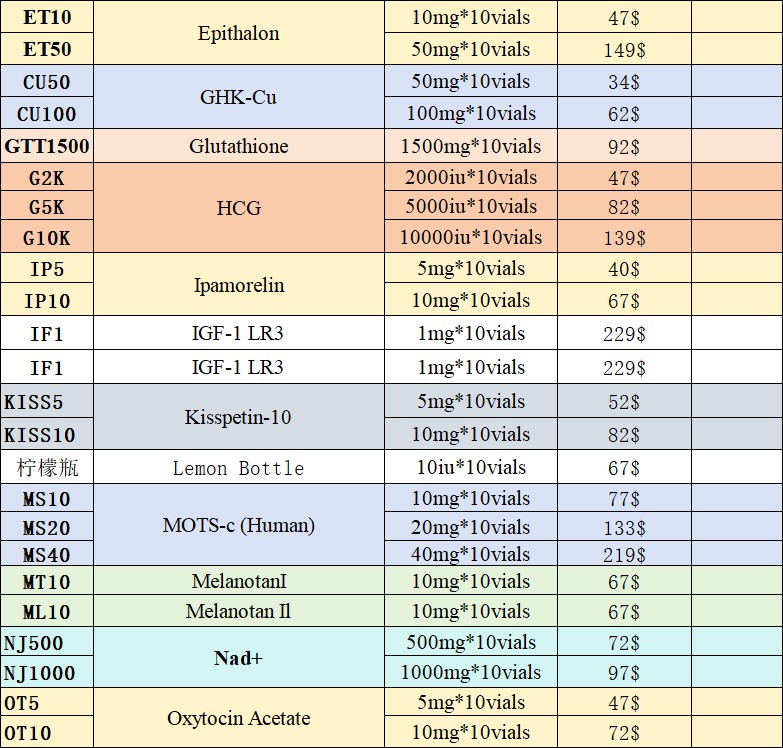Select the NJ1000 code cell
This screenshot has width=783, height=748.
(47, 672)
